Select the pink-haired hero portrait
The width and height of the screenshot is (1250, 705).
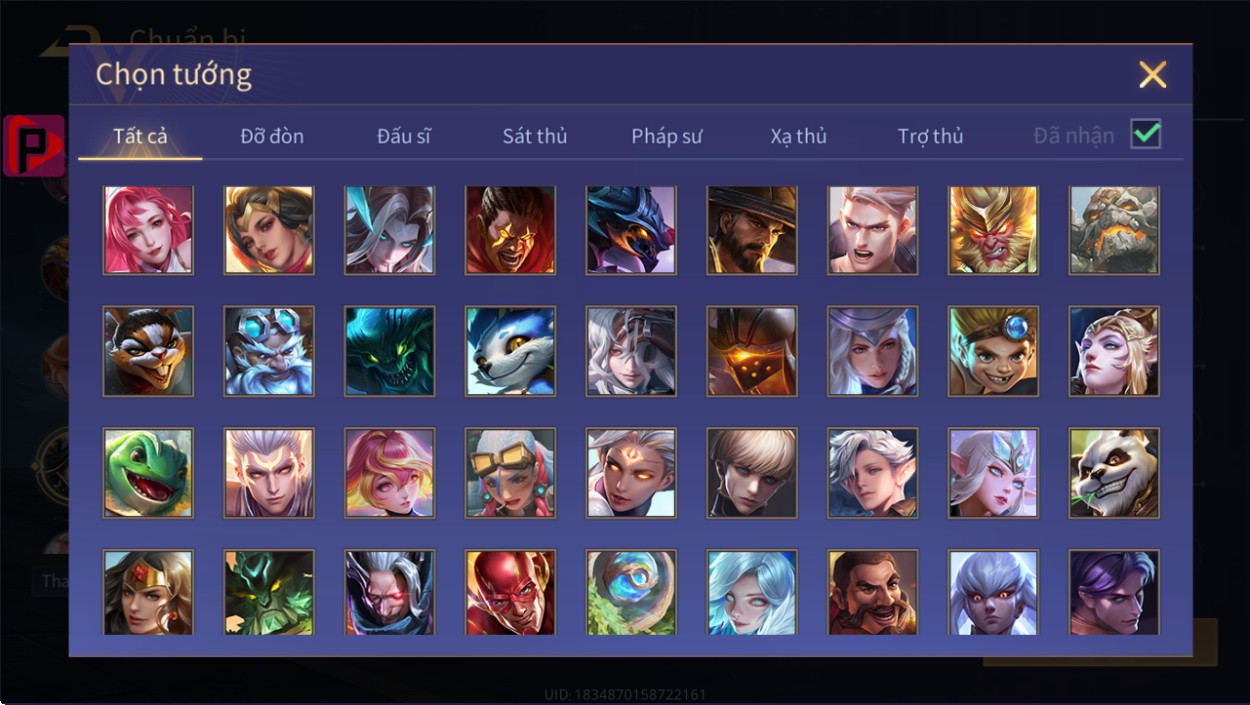coord(148,230)
